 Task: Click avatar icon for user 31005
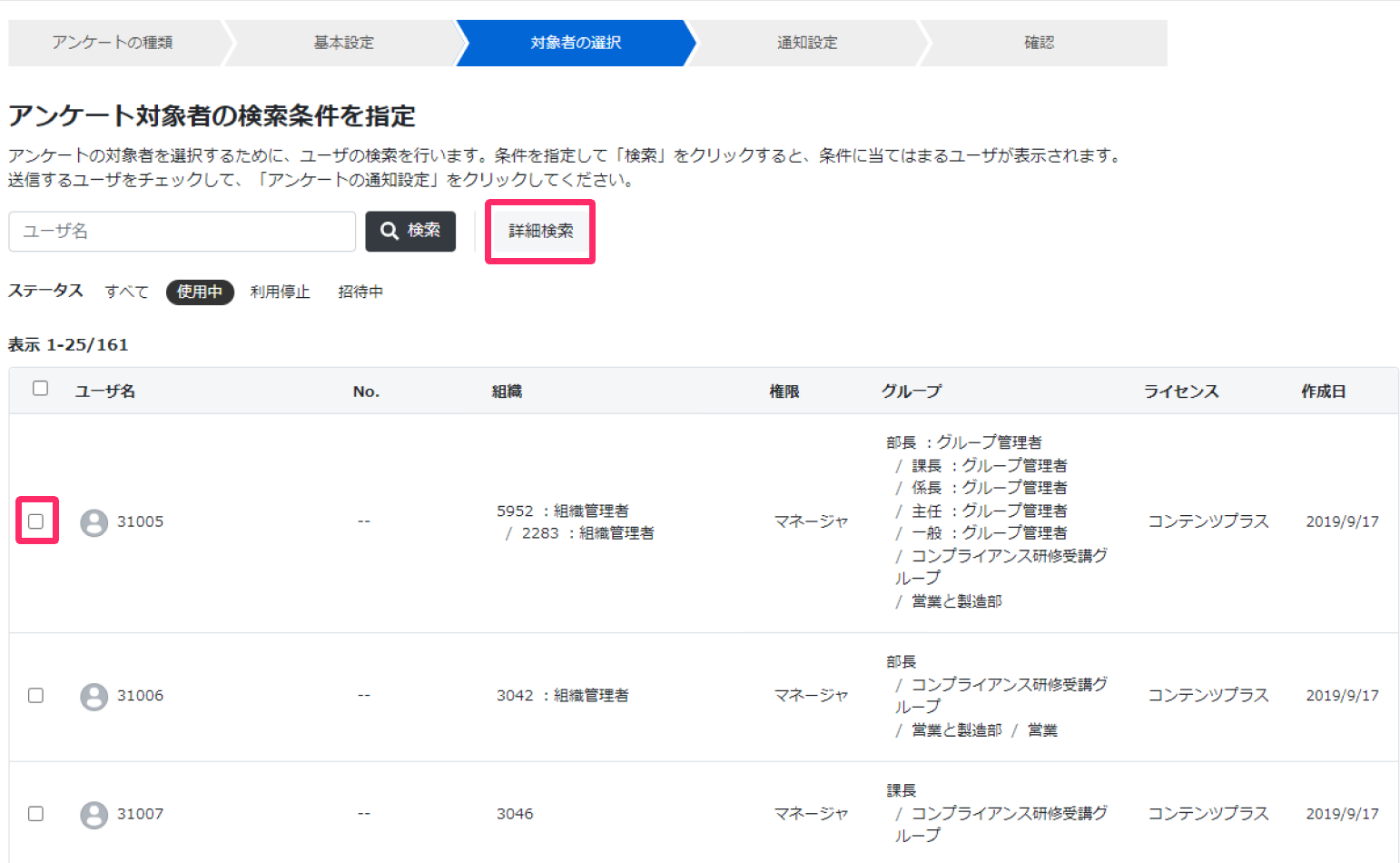pos(94,522)
